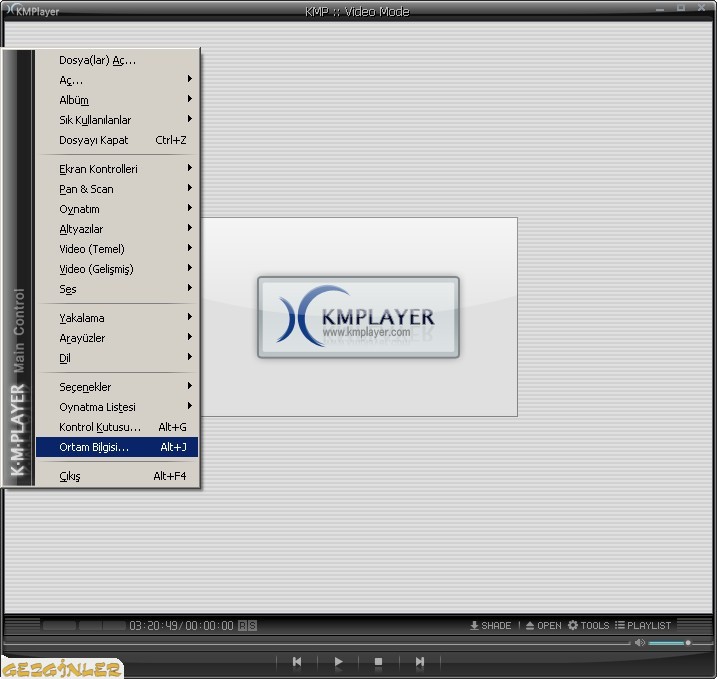Choose Dosyayı Kapat from the menu
The height and width of the screenshot is (679, 717).
(117, 140)
